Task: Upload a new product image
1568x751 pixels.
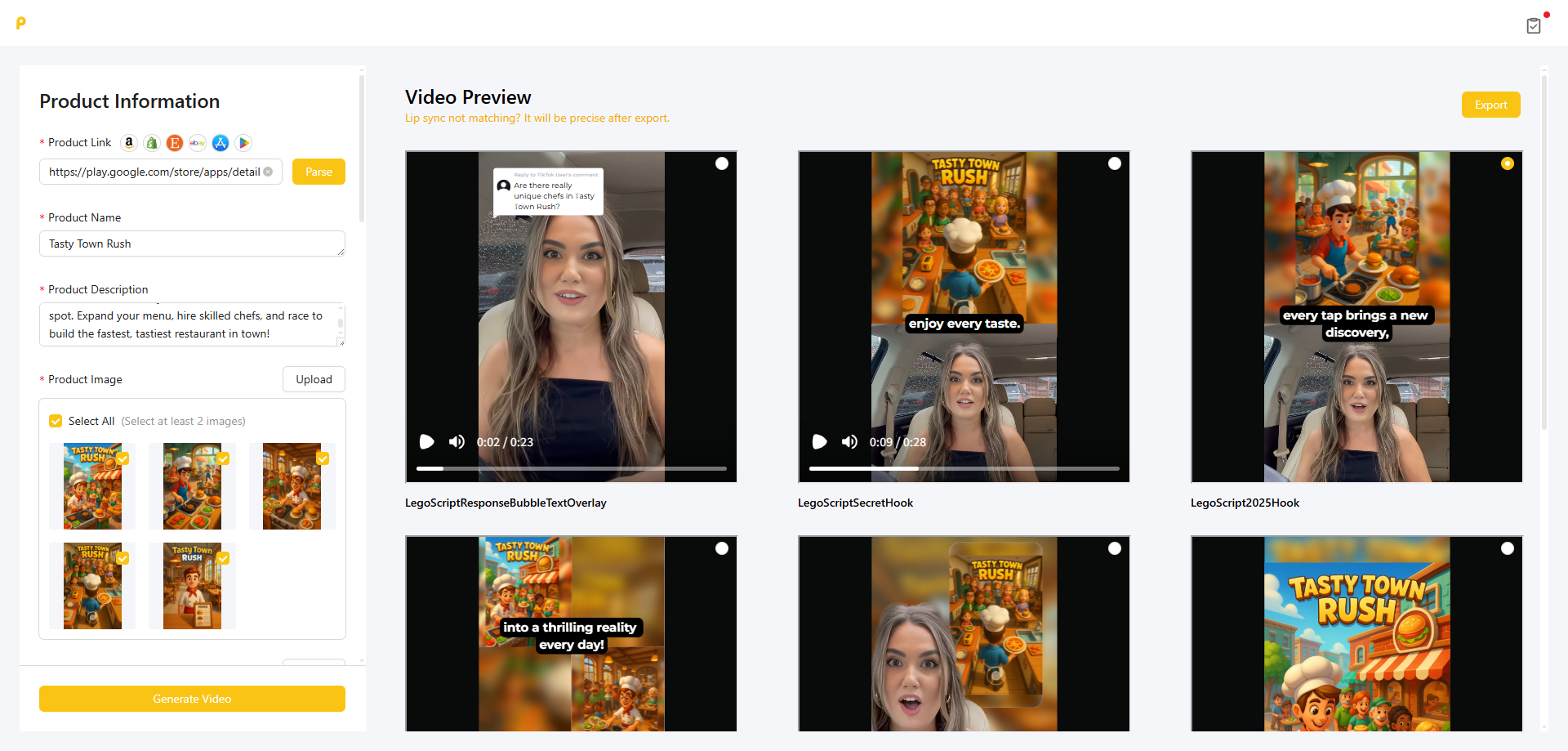Action: (x=314, y=379)
